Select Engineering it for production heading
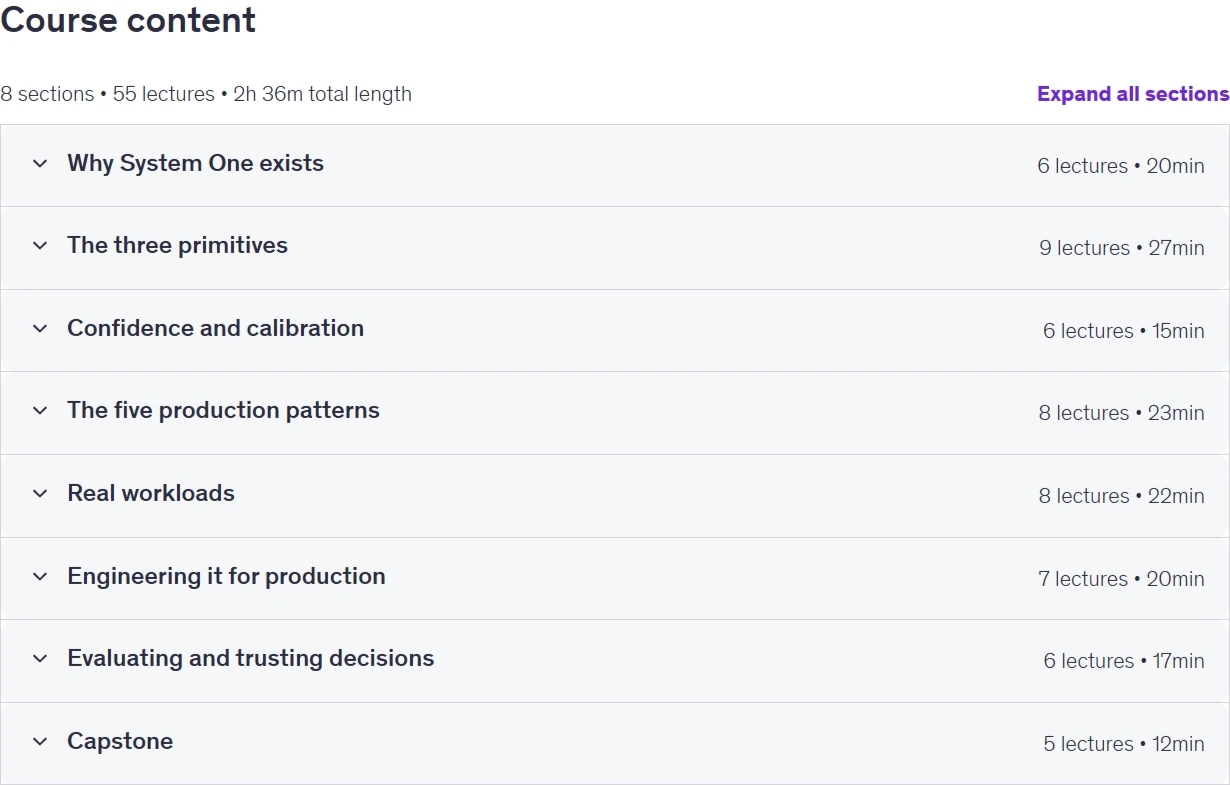1230x785 pixels. (x=226, y=576)
